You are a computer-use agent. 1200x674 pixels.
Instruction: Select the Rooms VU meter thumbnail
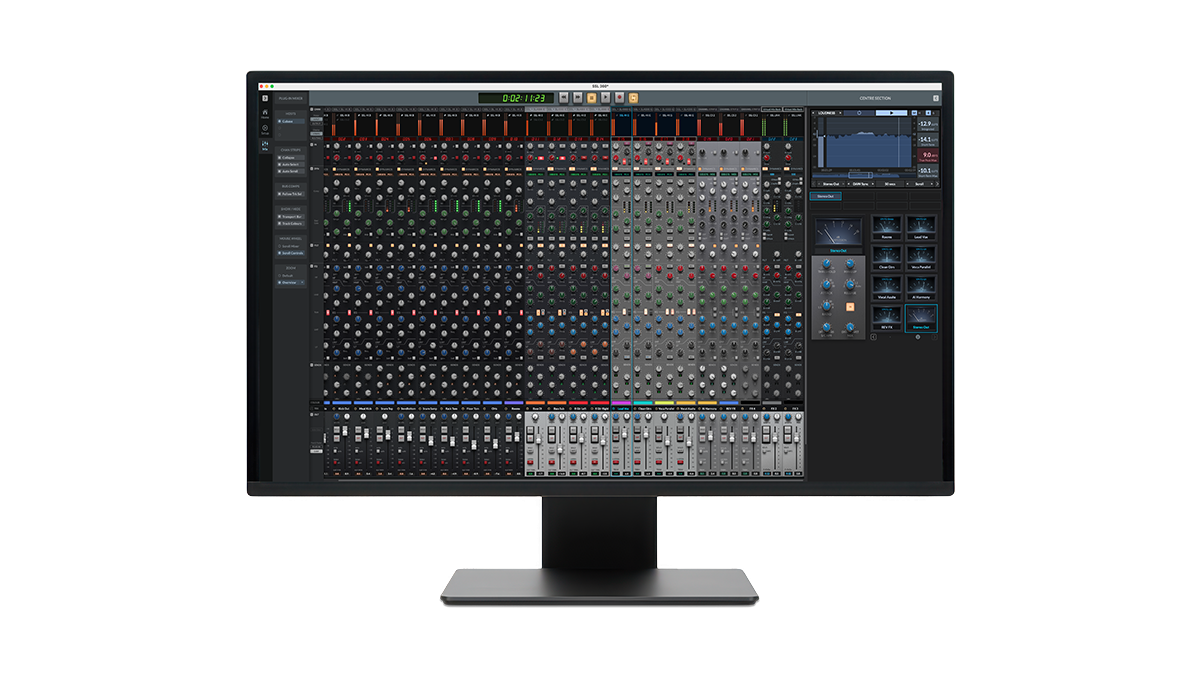tap(886, 228)
